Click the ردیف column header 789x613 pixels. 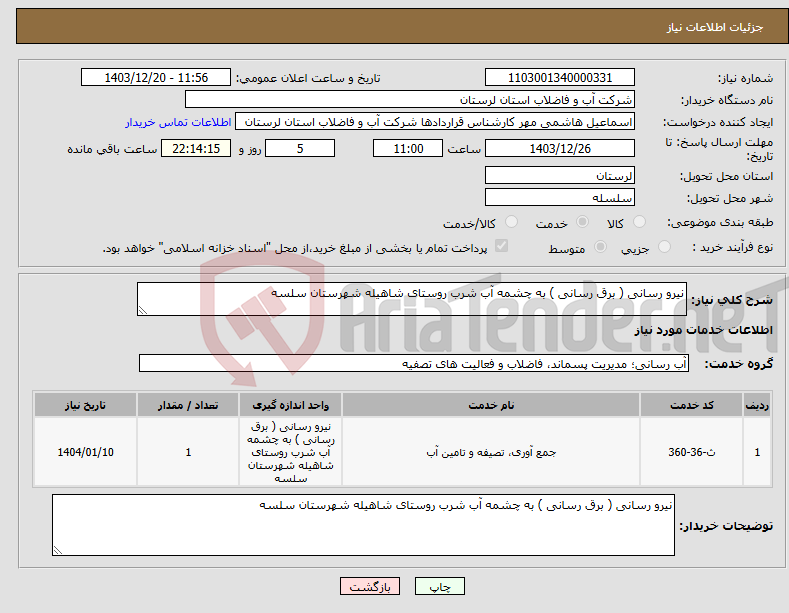757,405
